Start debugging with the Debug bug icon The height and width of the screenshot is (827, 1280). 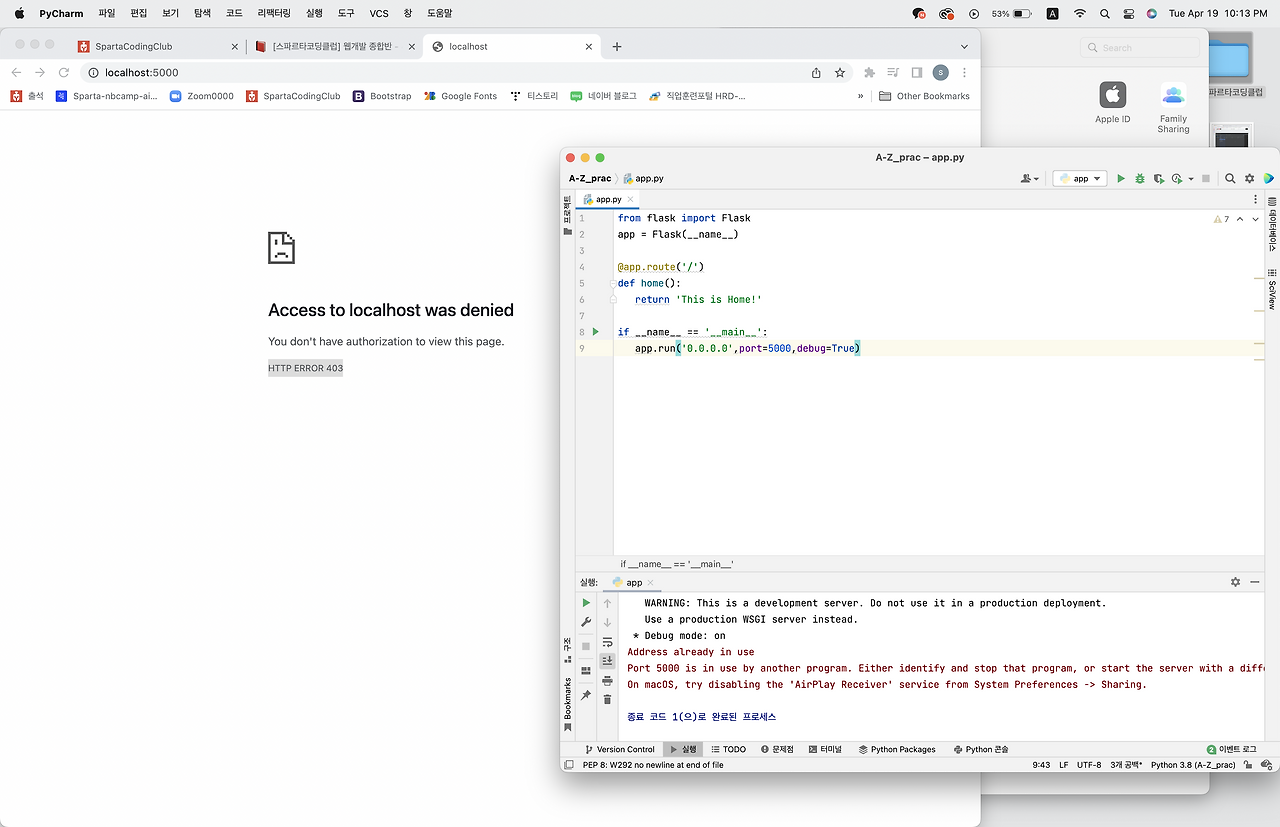1140,178
